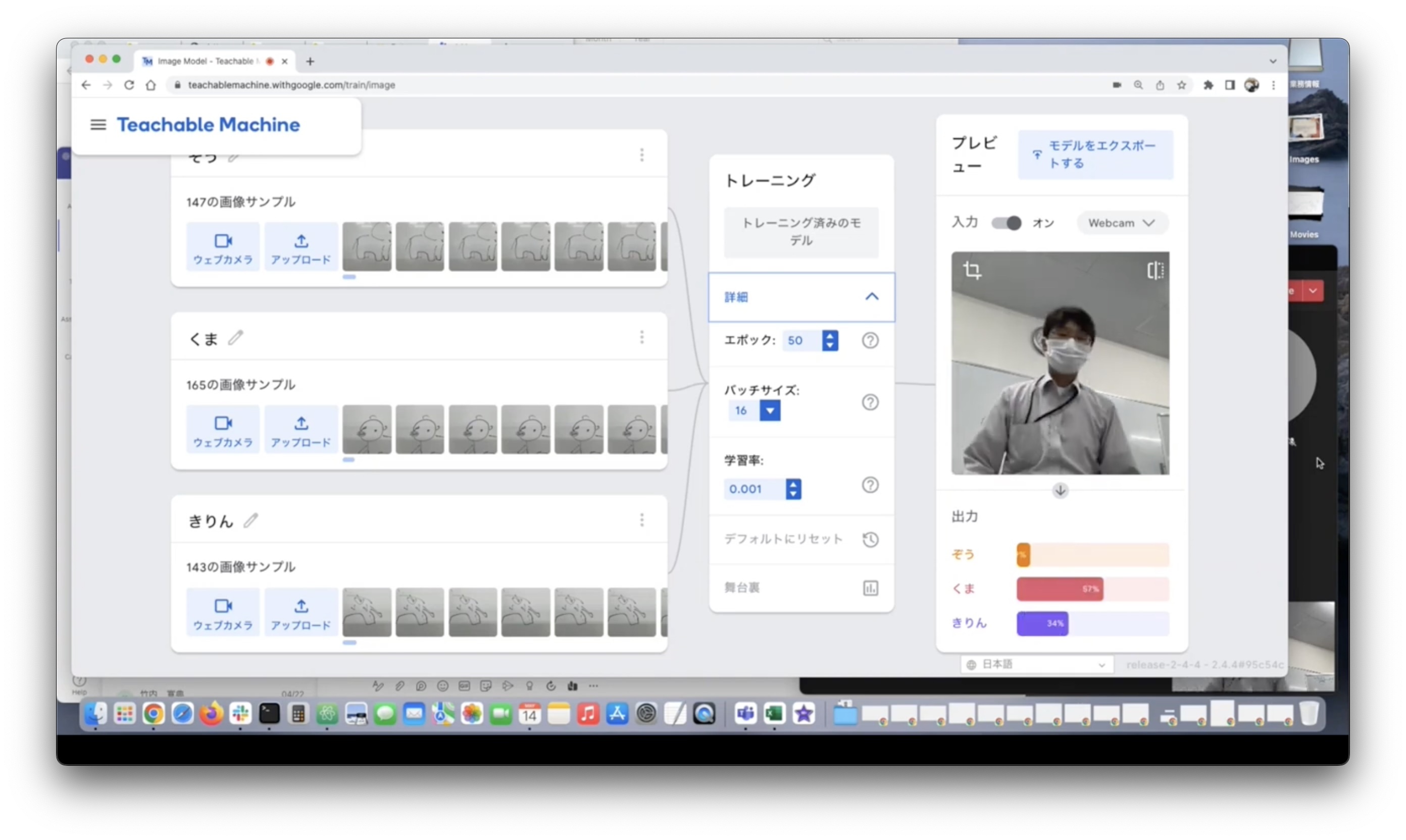Image resolution: width=1406 pixels, height=840 pixels.
Task: Click the くま class upload button
Action: point(301,430)
